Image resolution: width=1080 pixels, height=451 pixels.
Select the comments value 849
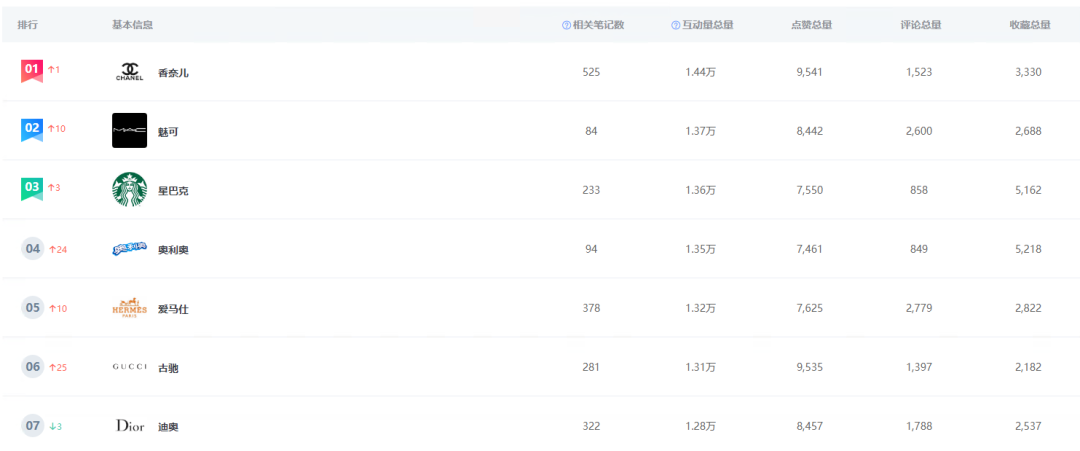pos(918,249)
